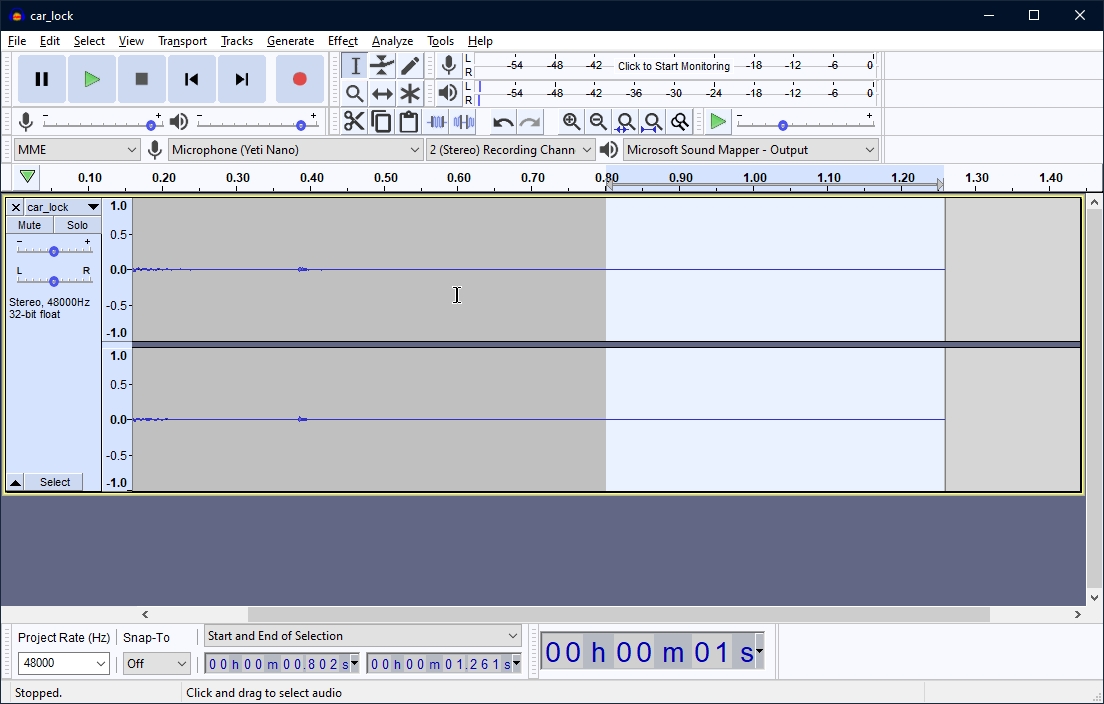Collapse the car_lock track with the arrow
Image resolution: width=1104 pixels, height=704 pixels.
coord(15,483)
